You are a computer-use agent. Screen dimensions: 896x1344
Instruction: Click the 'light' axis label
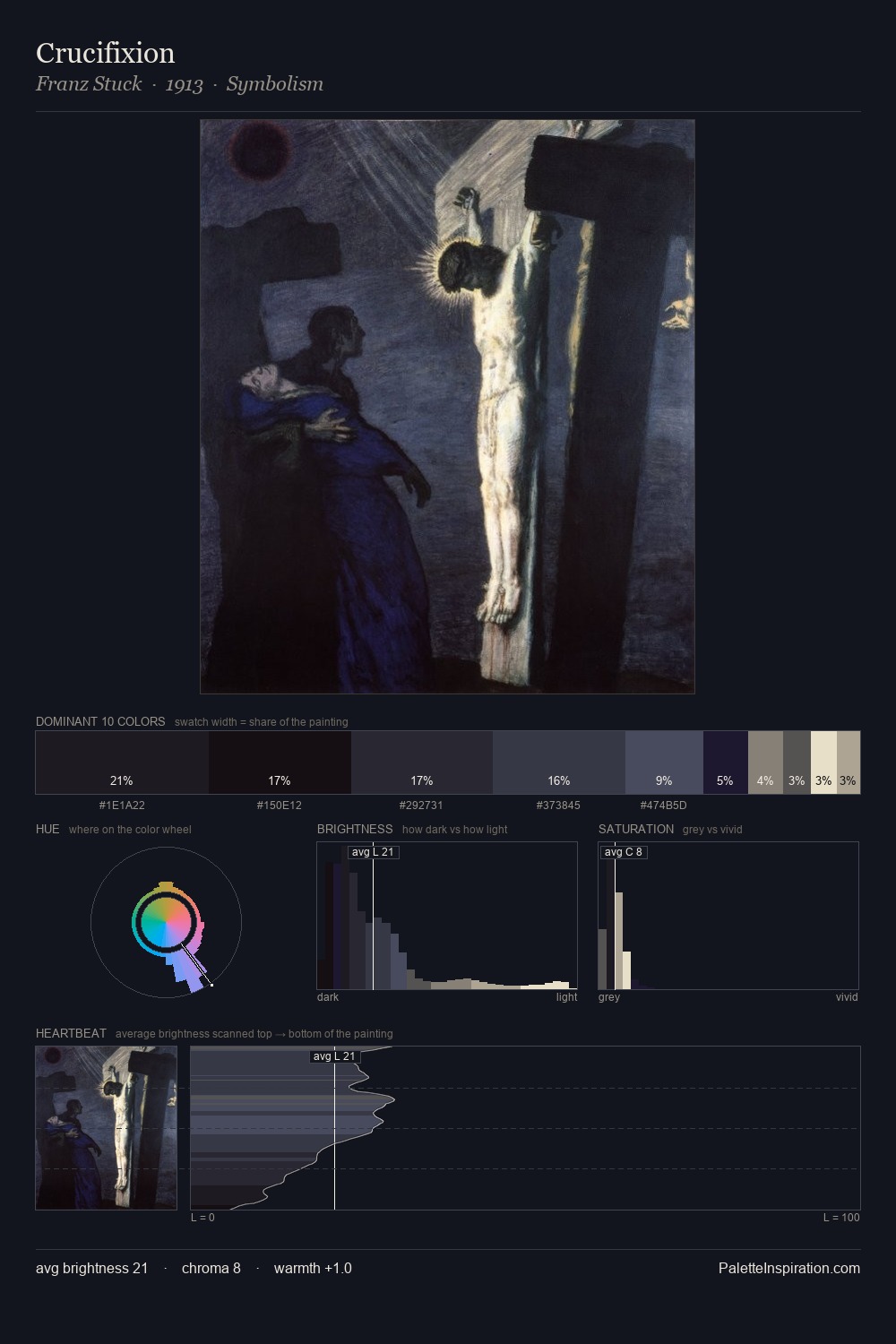click(x=566, y=997)
